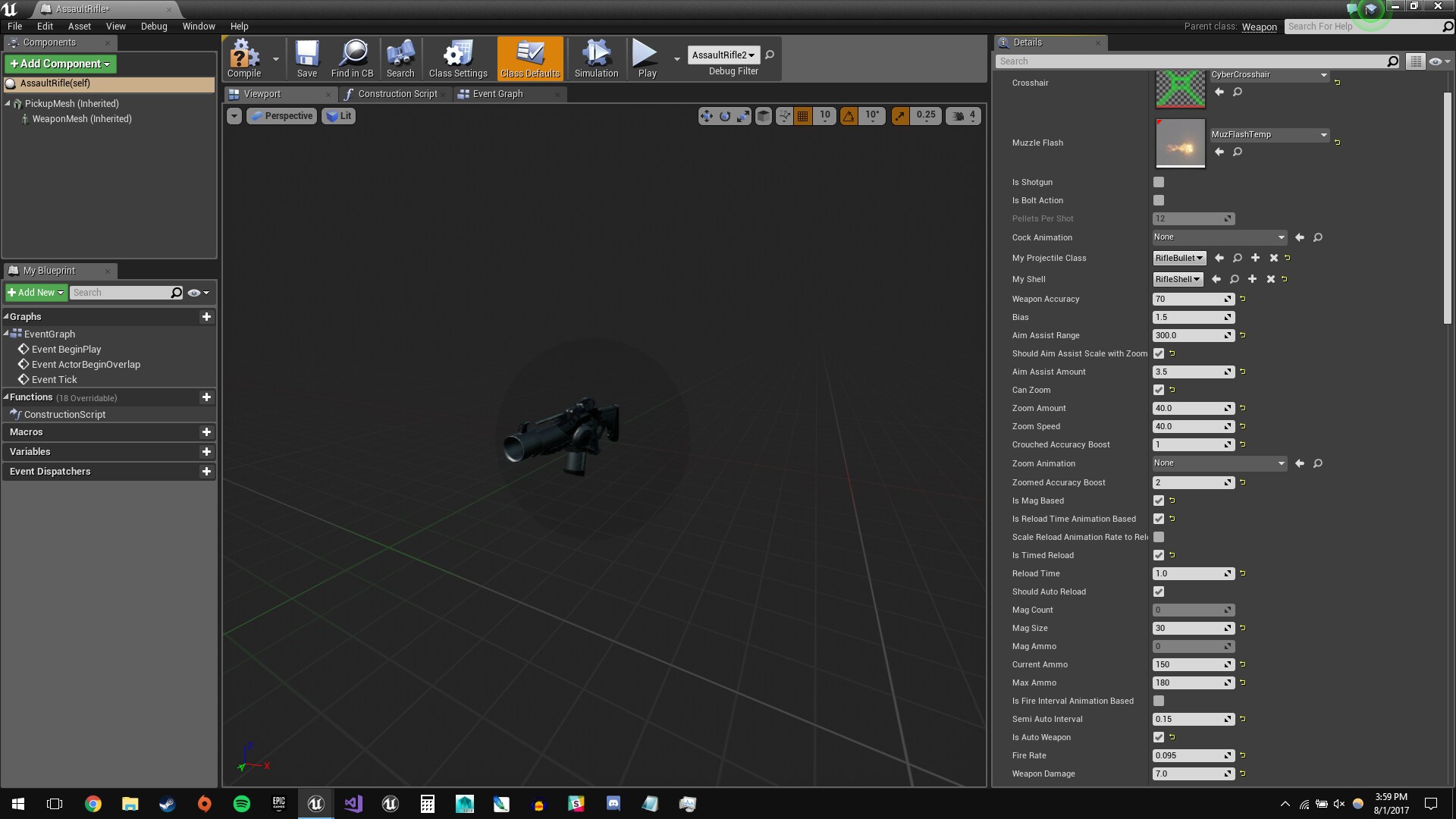
Task: Browse to the MuzFlashTemp asset with the magnifier
Action: click(1236, 152)
